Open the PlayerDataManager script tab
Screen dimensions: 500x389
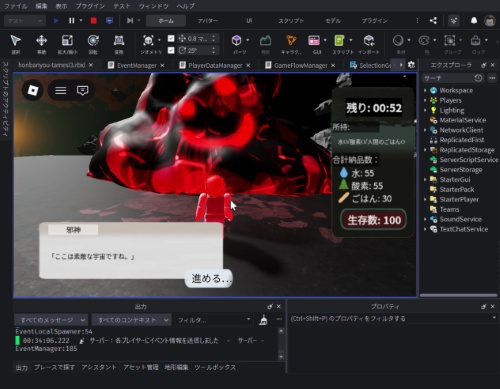[215, 65]
